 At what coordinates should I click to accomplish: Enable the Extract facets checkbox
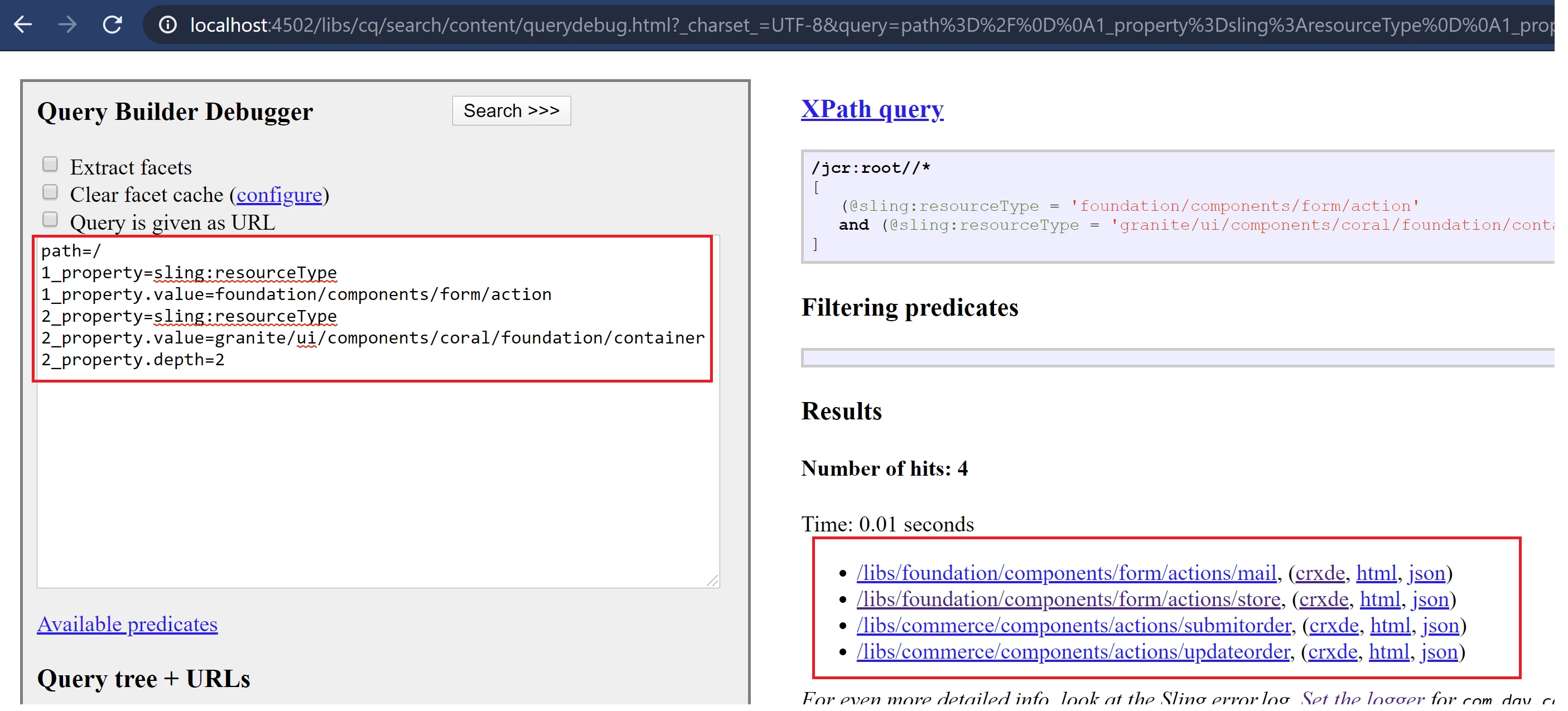(x=50, y=165)
